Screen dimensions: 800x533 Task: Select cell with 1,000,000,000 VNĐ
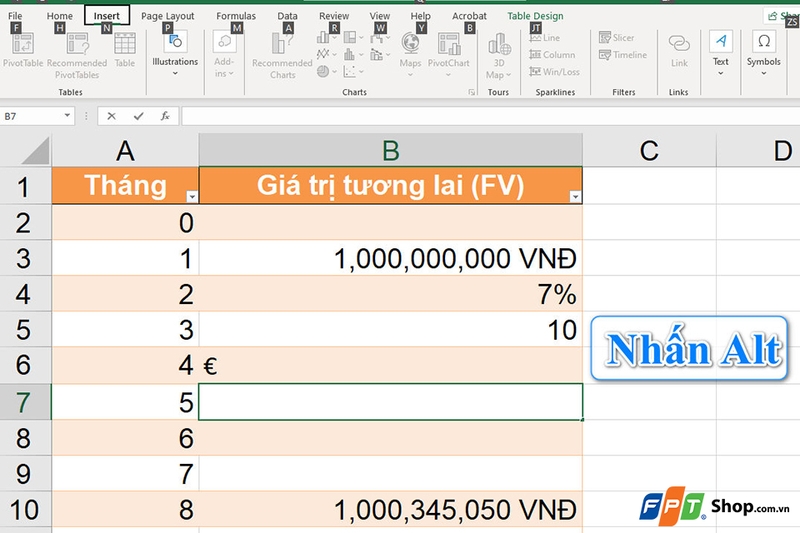point(390,258)
